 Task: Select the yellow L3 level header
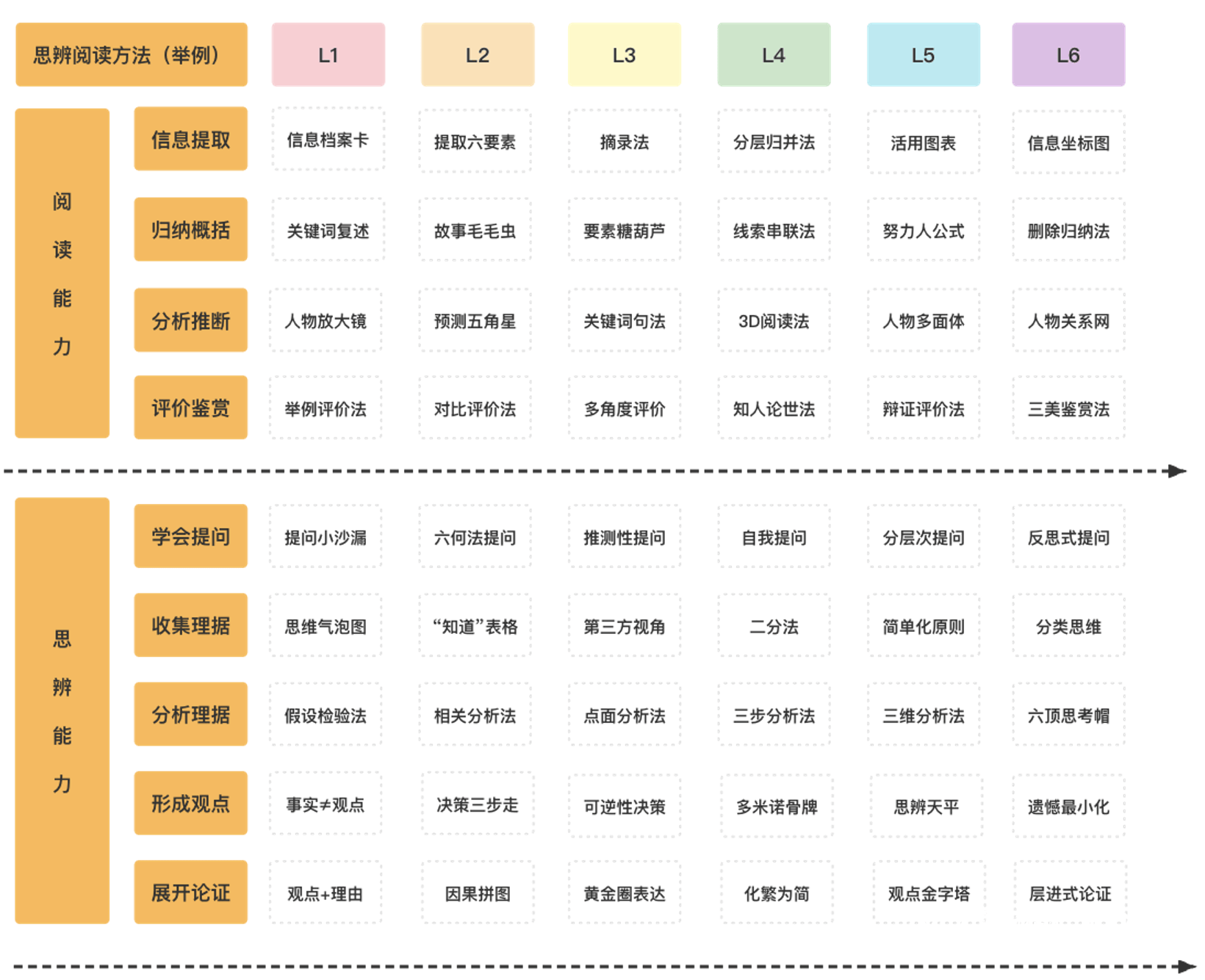(x=625, y=55)
